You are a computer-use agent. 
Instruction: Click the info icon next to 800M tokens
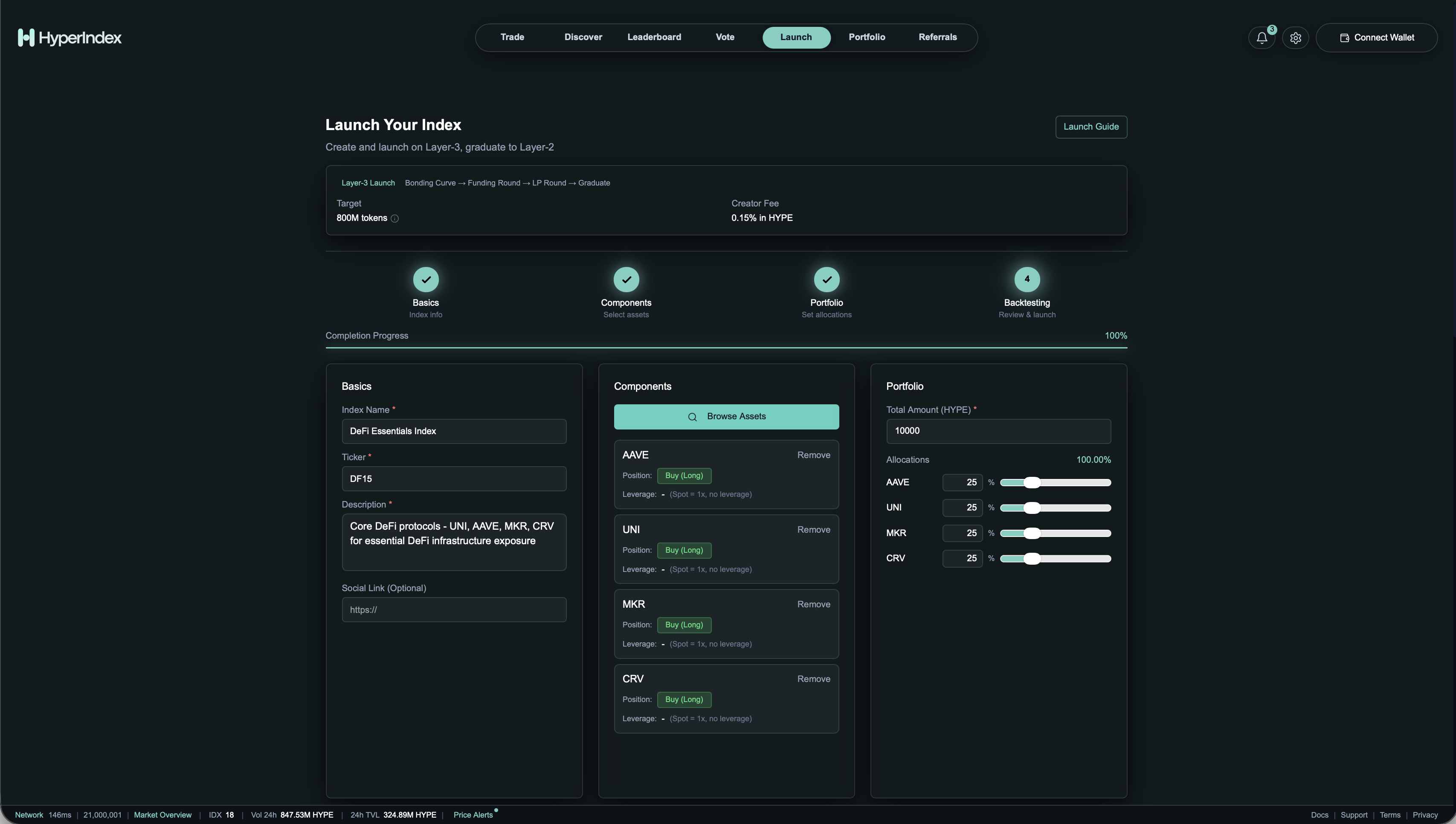395,218
